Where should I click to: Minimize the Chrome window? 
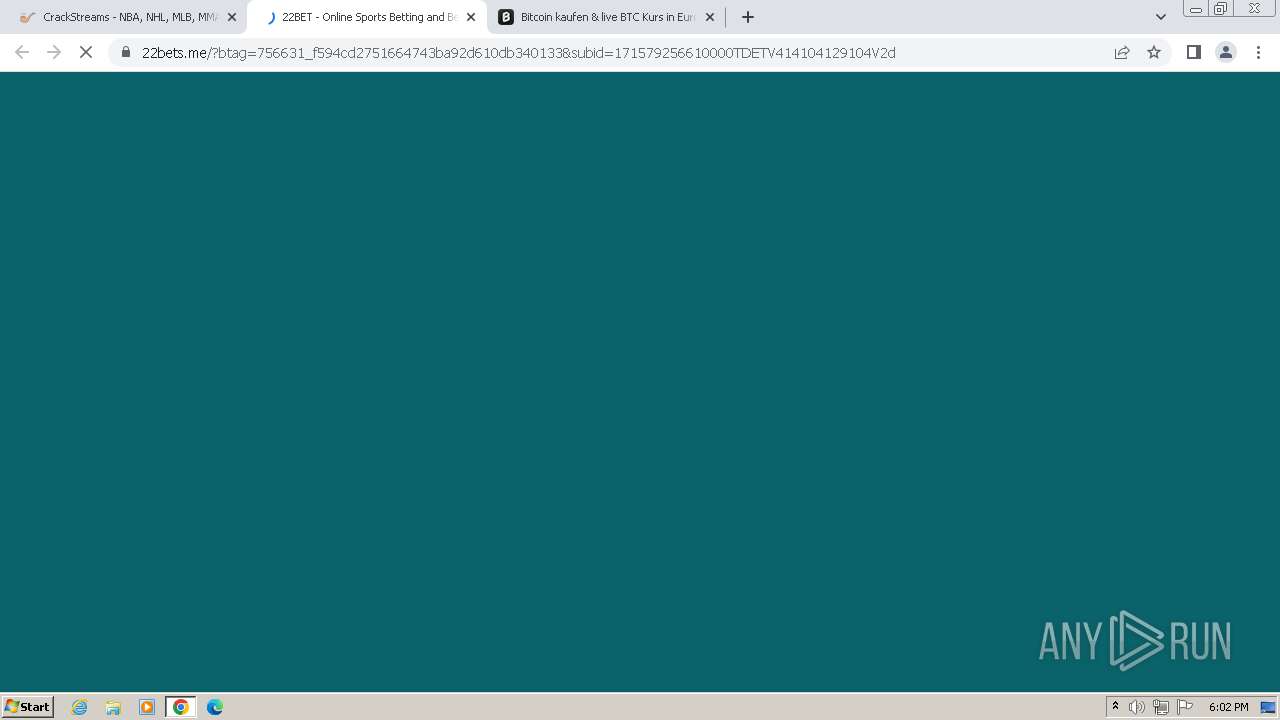click(1195, 9)
